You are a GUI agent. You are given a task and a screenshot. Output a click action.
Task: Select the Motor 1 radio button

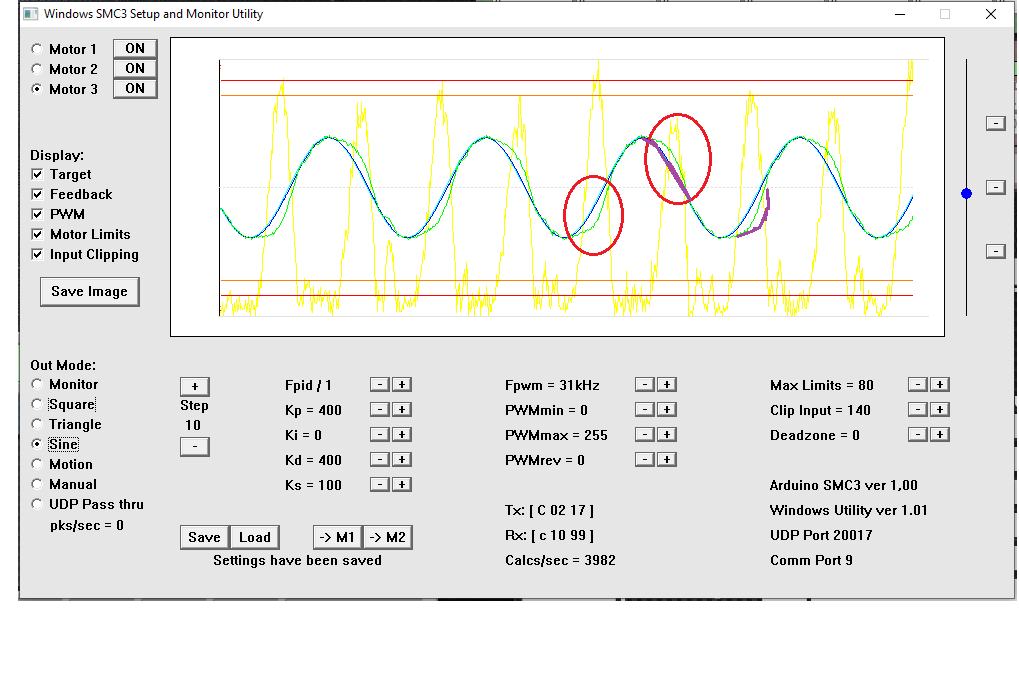click(x=38, y=49)
